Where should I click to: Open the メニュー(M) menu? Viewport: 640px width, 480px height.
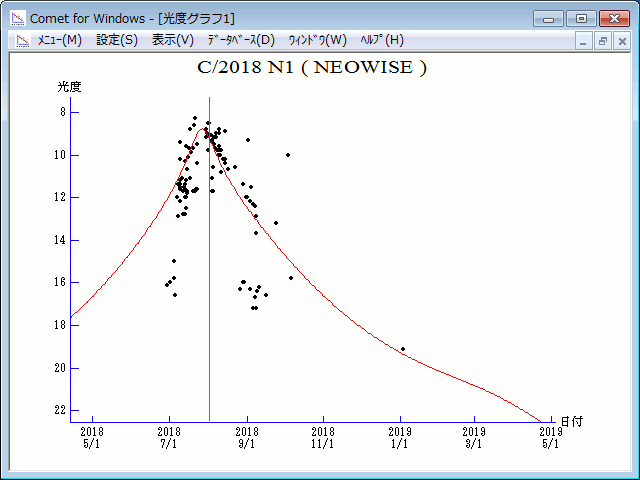pyautogui.click(x=59, y=40)
